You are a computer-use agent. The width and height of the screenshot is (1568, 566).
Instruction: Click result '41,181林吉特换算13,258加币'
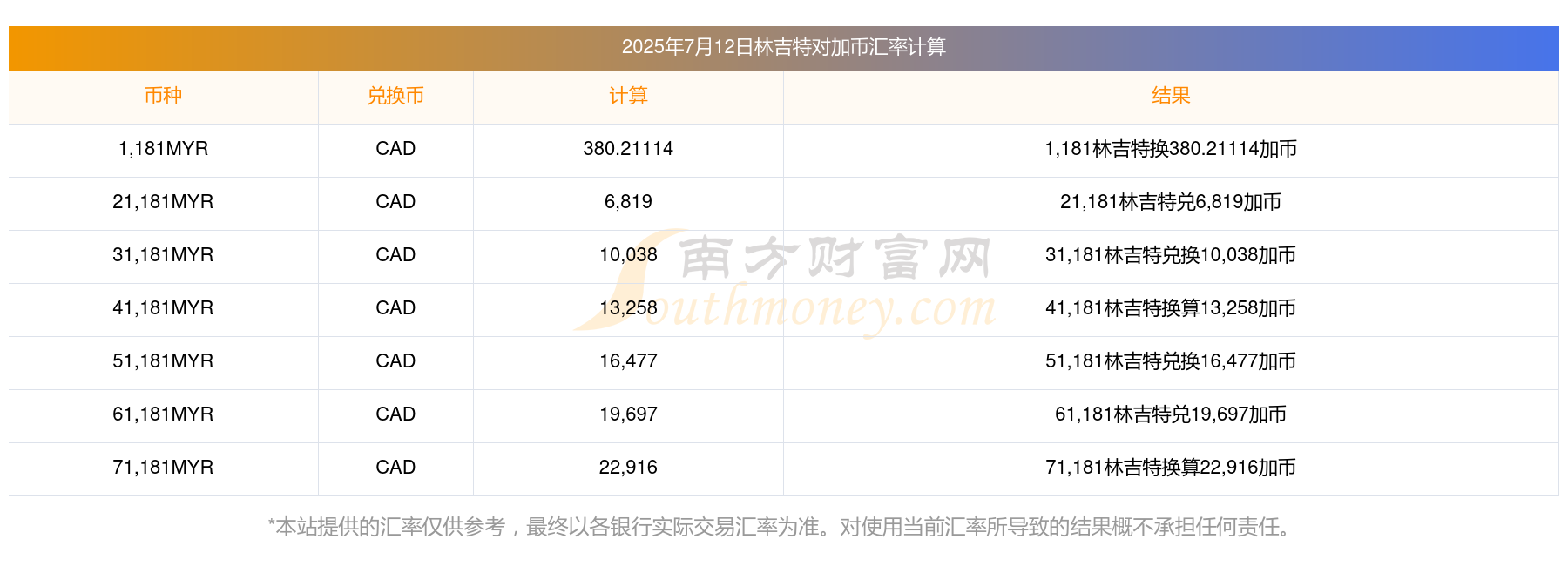pos(1171,308)
